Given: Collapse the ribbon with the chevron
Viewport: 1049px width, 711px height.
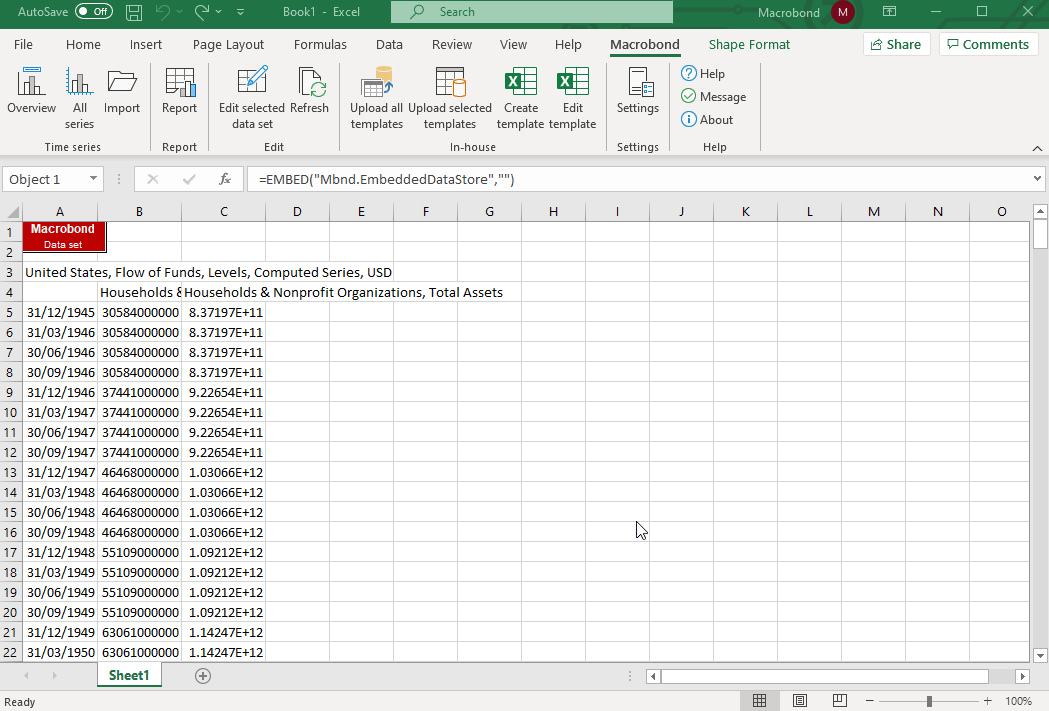Looking at the screenshot, I should coord(1037,147).
